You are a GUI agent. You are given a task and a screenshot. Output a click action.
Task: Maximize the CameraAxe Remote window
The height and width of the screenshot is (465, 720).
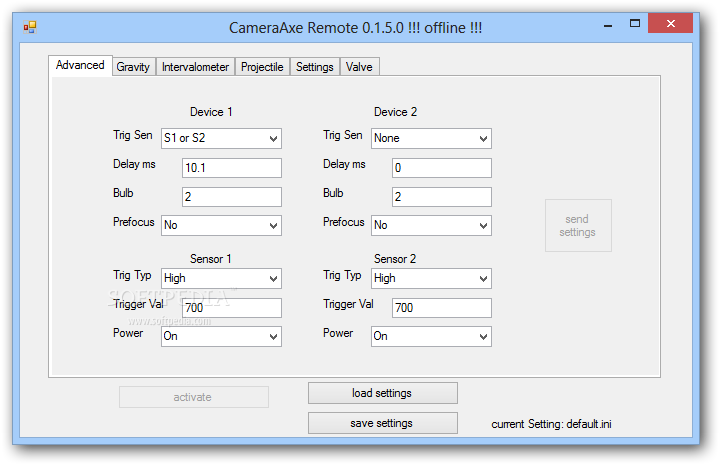click(x=635, y=23)
